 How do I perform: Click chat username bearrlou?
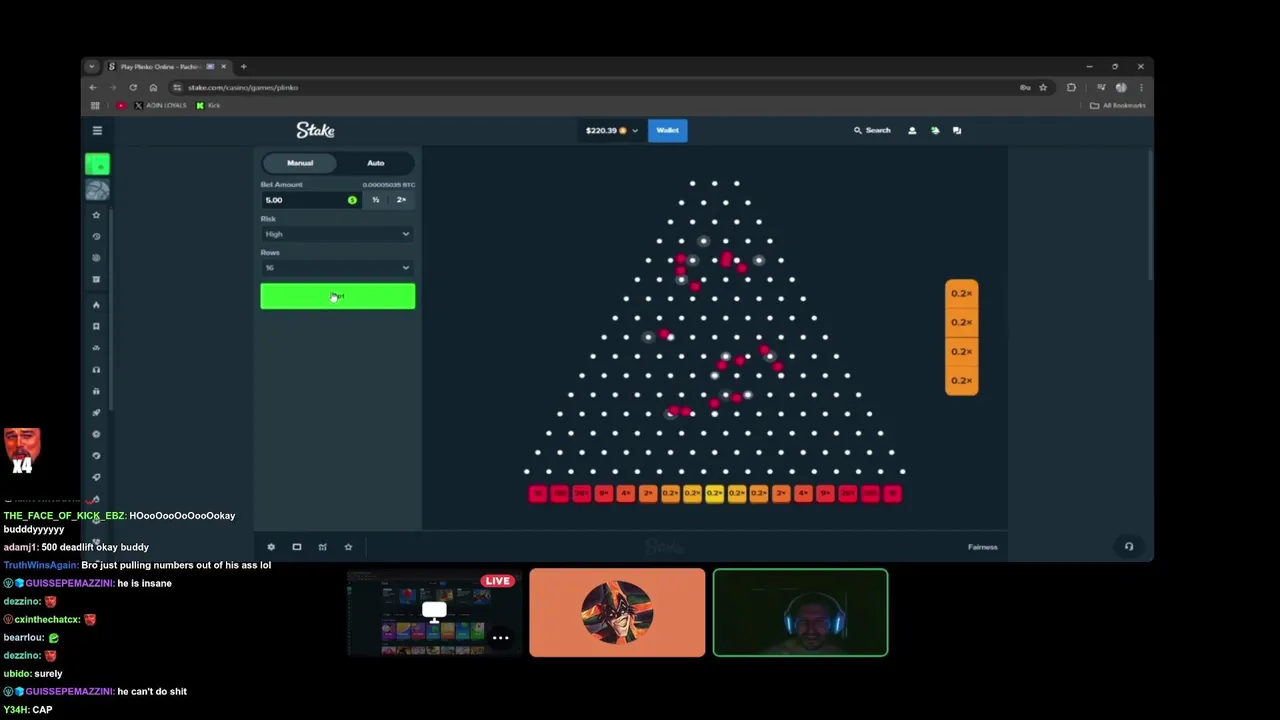23,637
